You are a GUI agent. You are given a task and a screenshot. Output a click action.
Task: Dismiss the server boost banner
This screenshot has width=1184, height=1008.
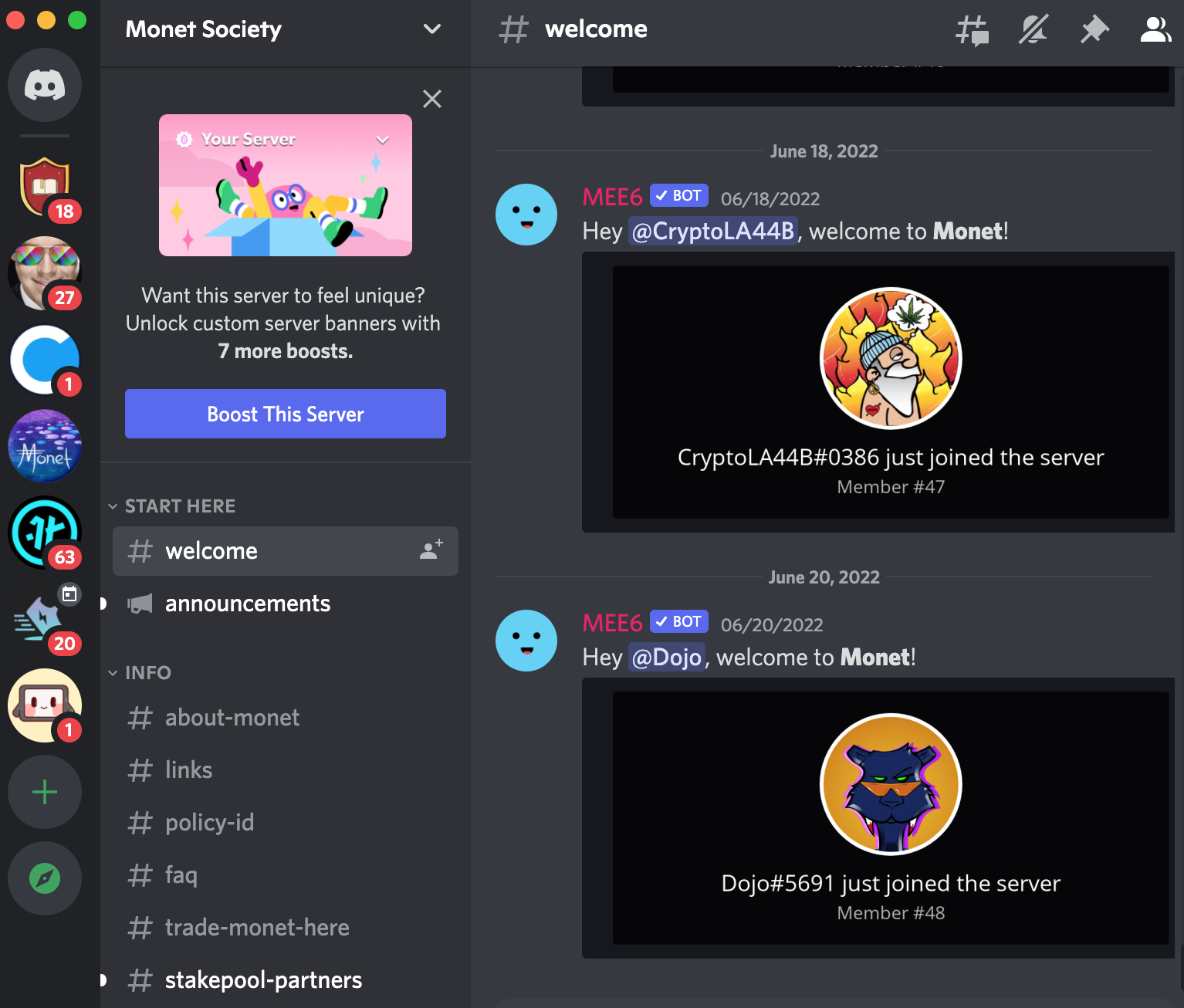[432, 99]
